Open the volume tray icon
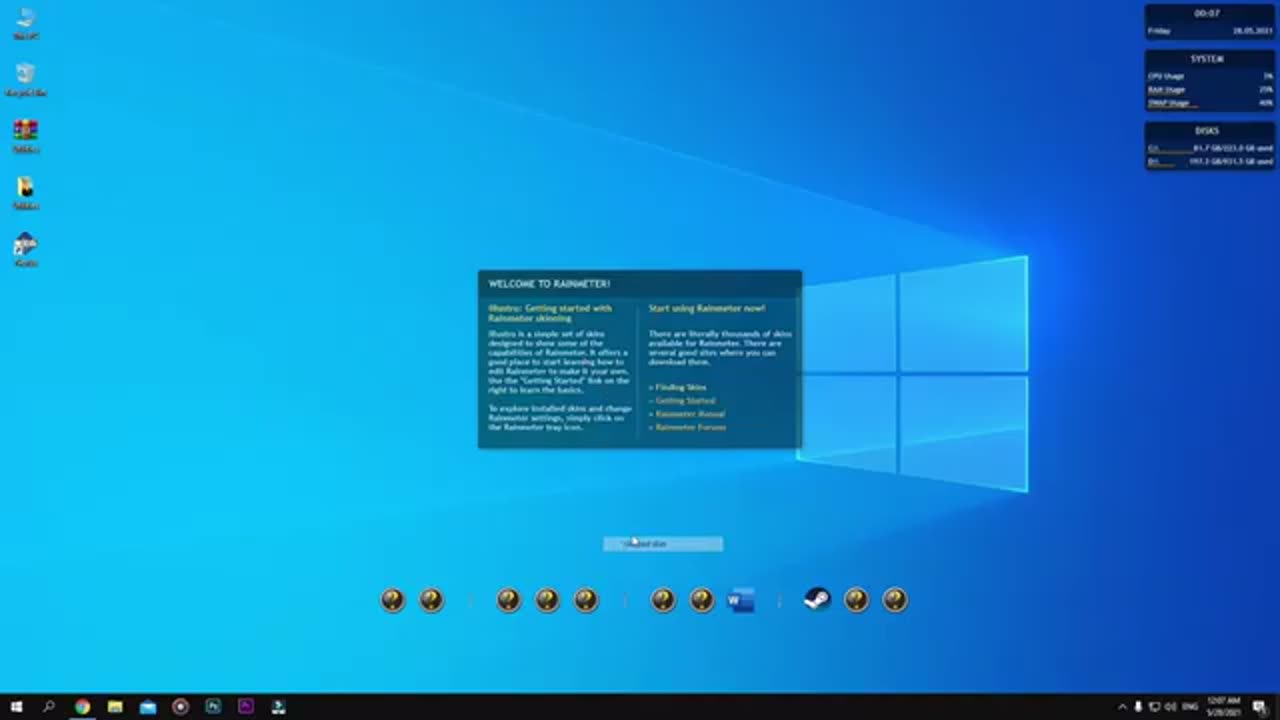This screenshot has width=1280, height=720. (x=1170, y=707)
